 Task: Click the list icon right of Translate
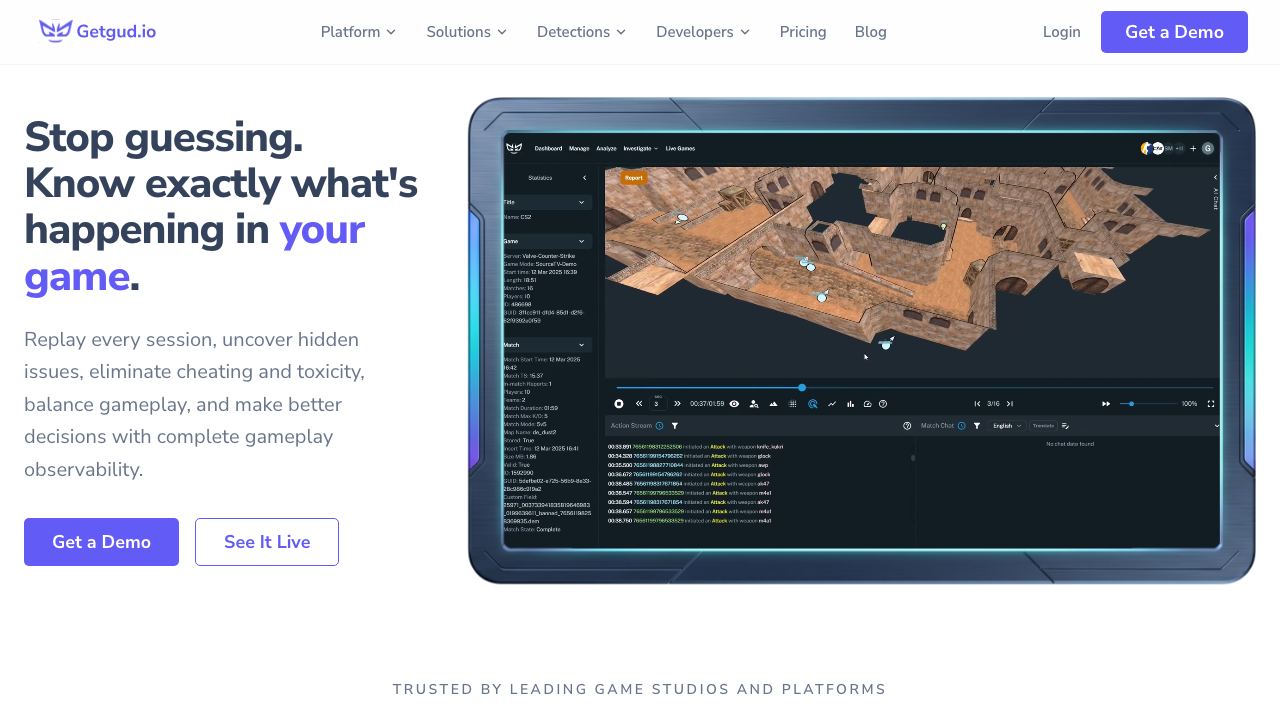1065,426
